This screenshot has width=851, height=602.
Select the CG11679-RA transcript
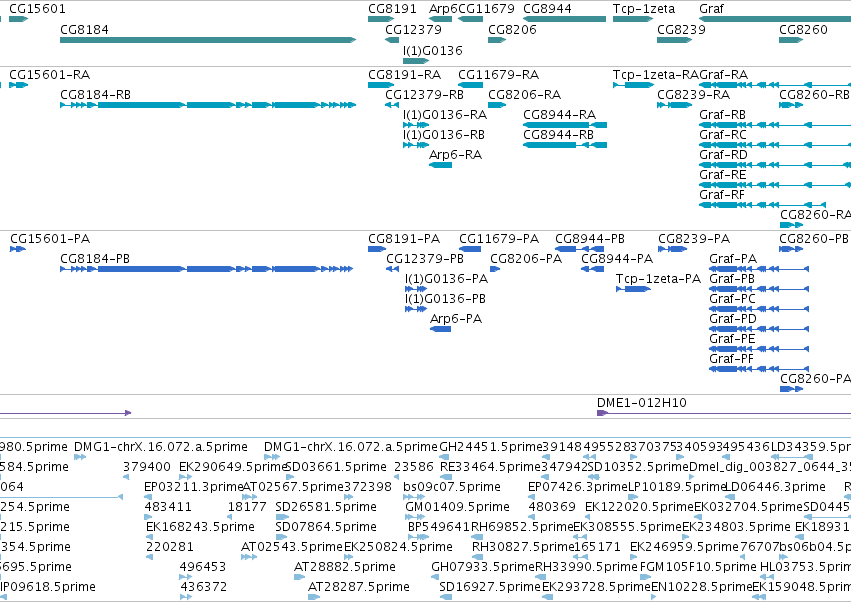pyautogui.click(x=471, y=85)
